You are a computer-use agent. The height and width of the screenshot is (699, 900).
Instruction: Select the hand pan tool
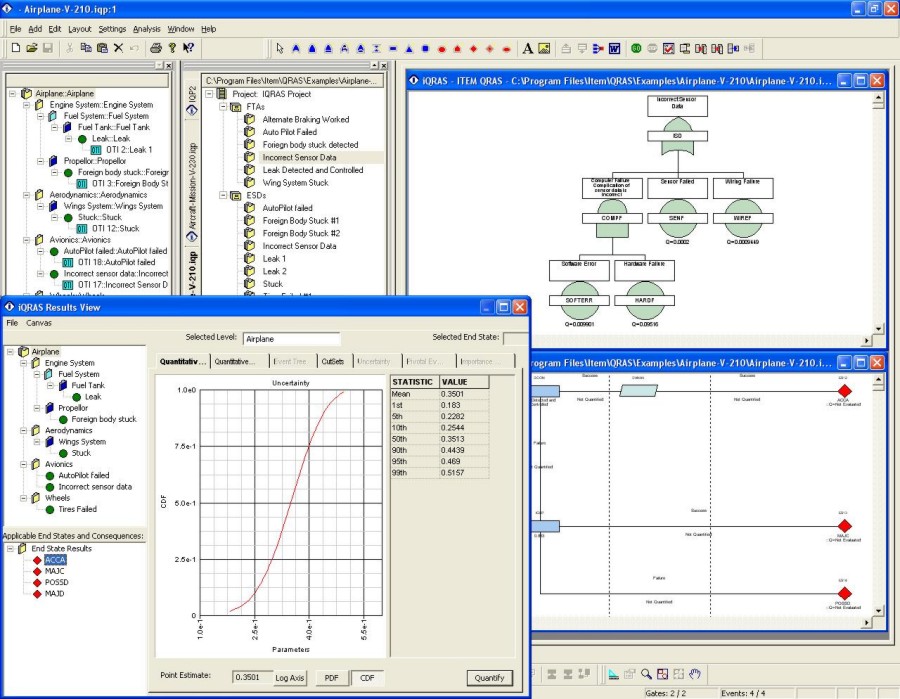click(695, 674)
